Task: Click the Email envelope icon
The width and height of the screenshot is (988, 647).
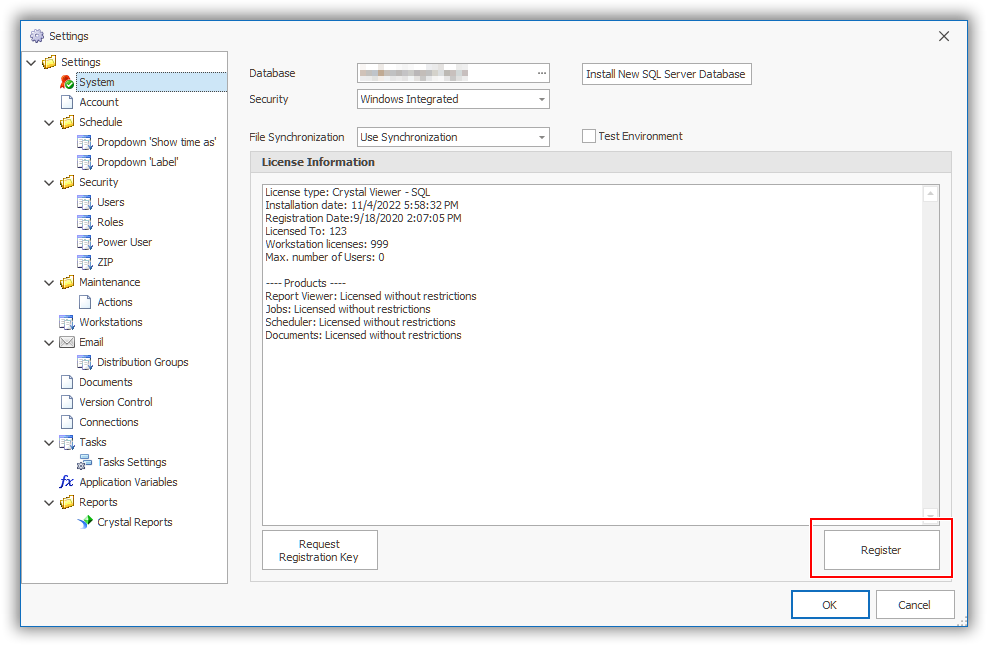Action: click(x=67, y=342)
